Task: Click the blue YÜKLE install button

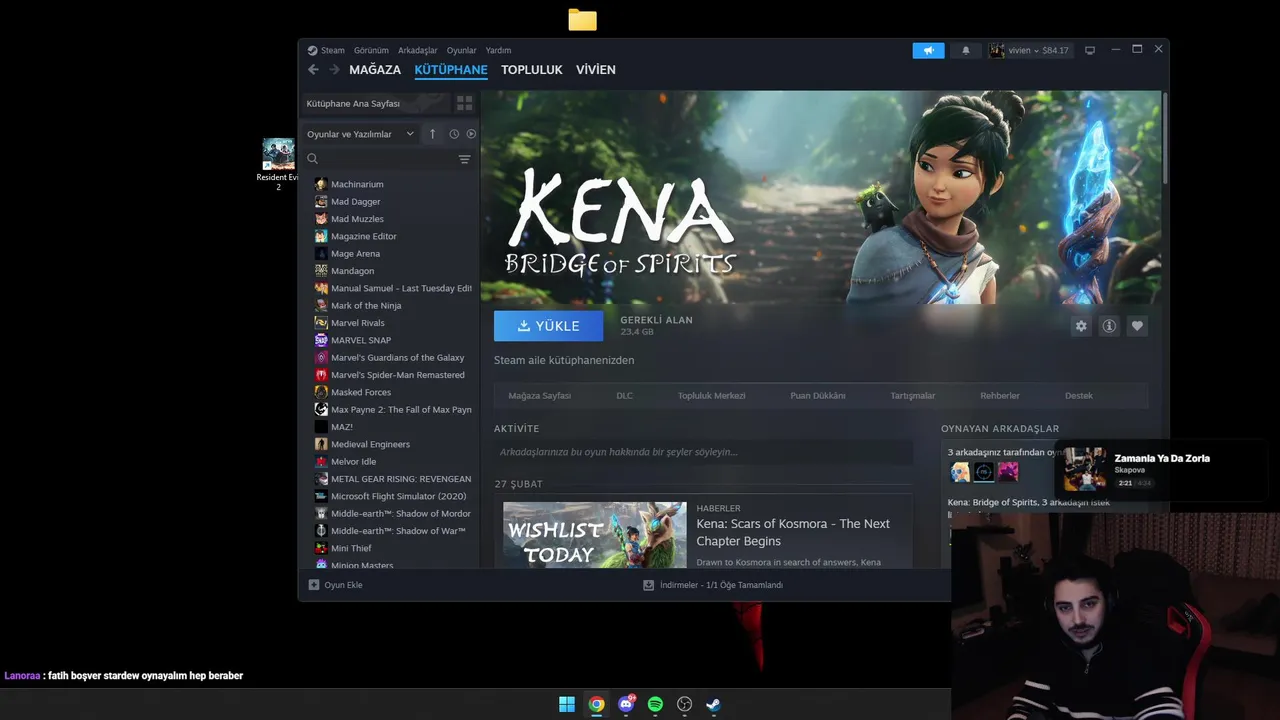Action: click(548, 326)
